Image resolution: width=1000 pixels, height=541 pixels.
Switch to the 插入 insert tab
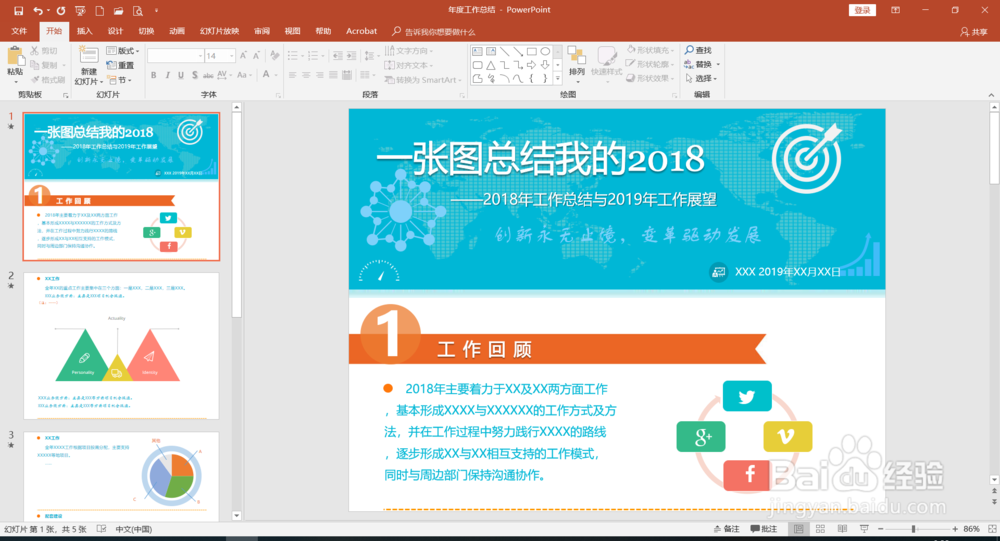pos(84,31)
